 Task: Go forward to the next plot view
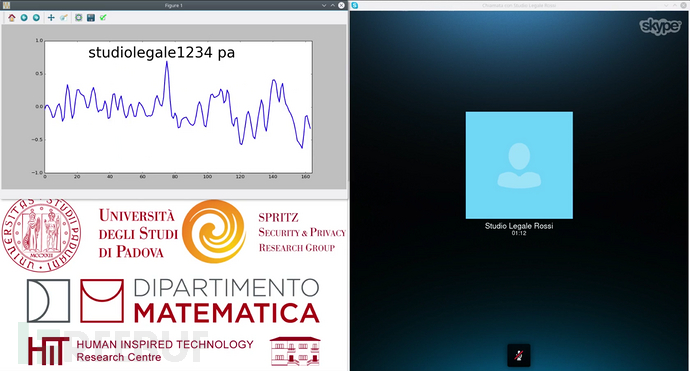pyautogui.click(x=36, y=18)
